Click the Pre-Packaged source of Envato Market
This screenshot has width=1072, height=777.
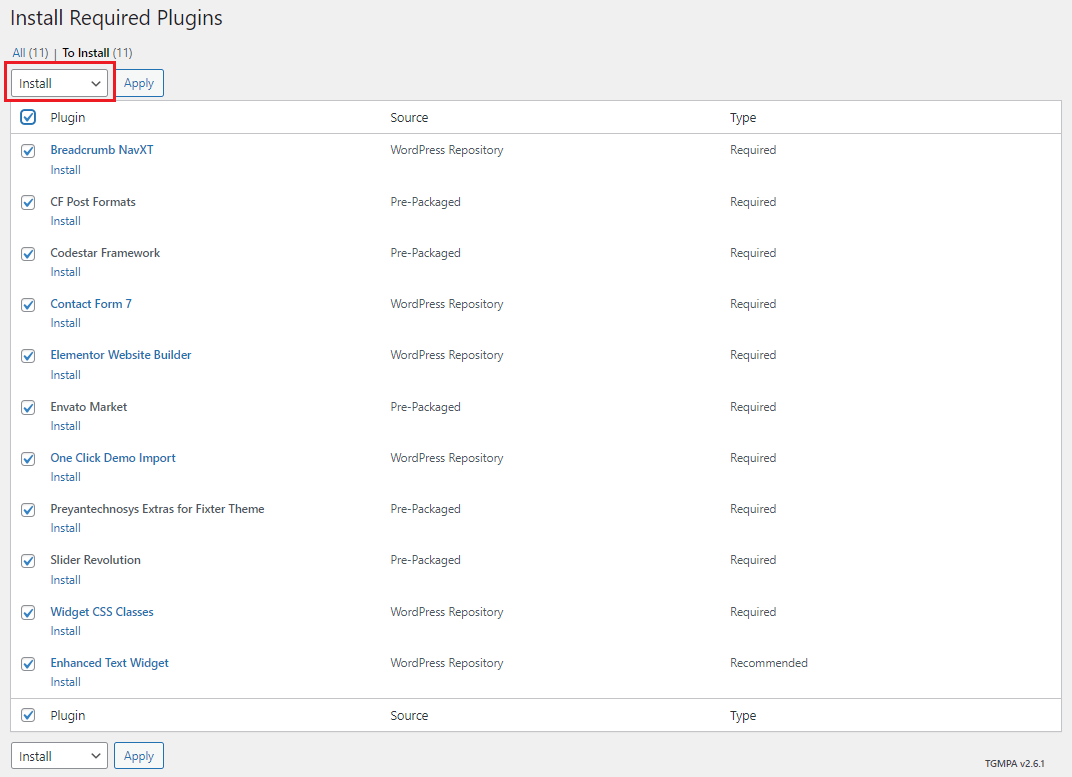click(x=425, y=407)
